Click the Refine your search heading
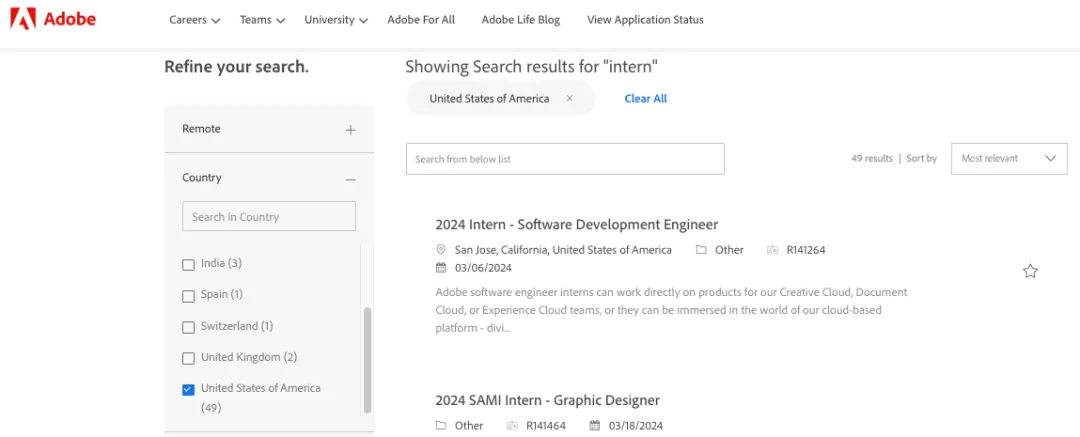The image size is (1080, 437). tap(236, 68)
